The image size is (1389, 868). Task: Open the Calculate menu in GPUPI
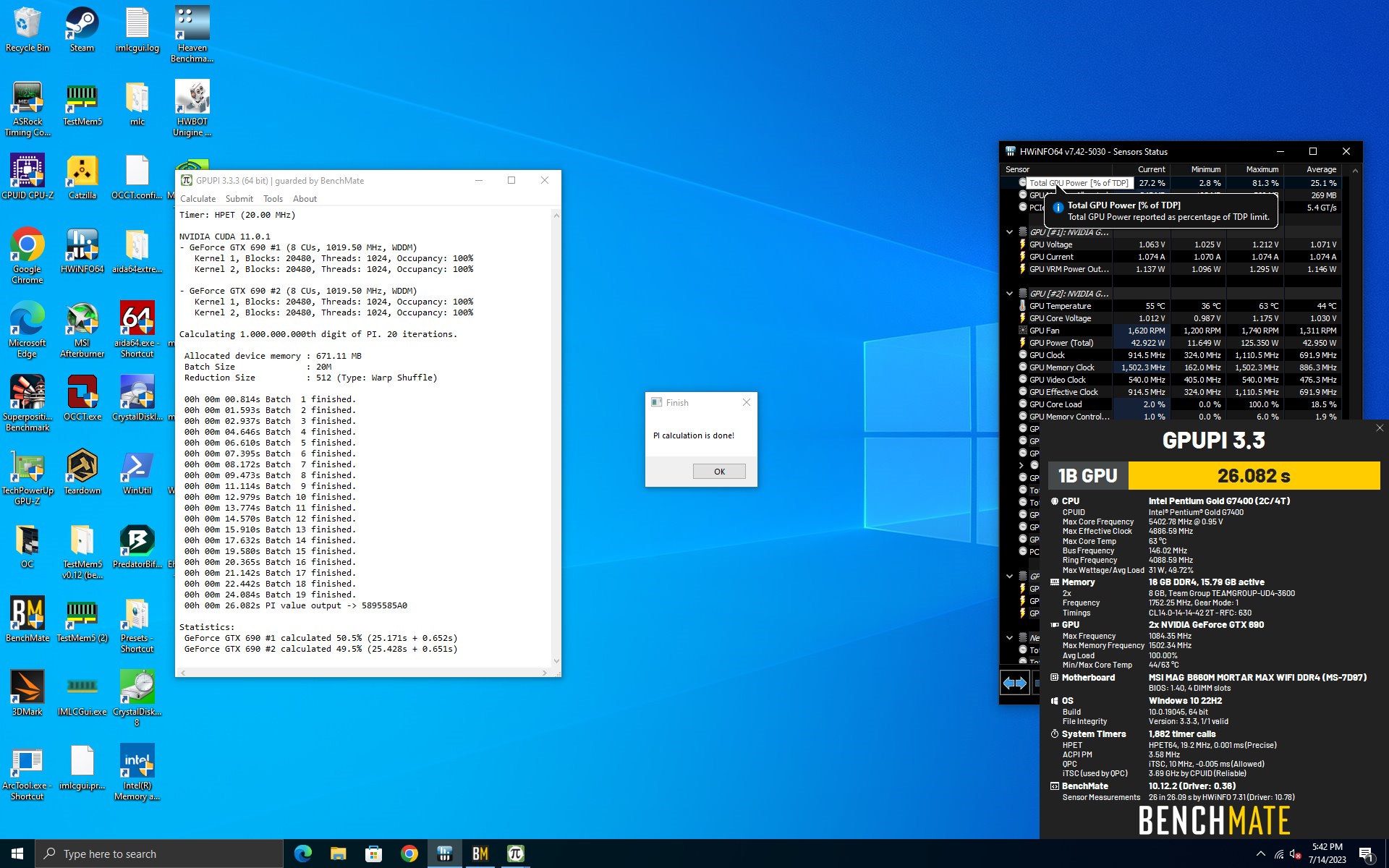pyautogui.click(x=197, y=199)
